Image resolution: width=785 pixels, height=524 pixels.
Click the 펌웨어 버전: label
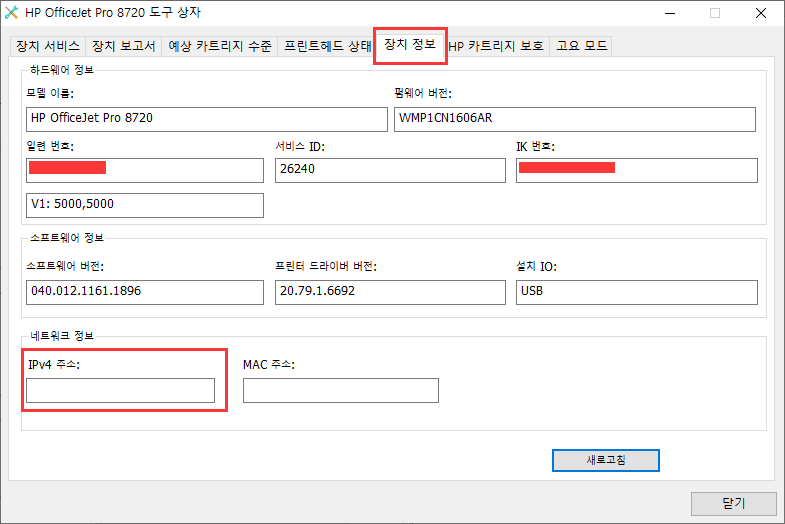pos(423,94)
